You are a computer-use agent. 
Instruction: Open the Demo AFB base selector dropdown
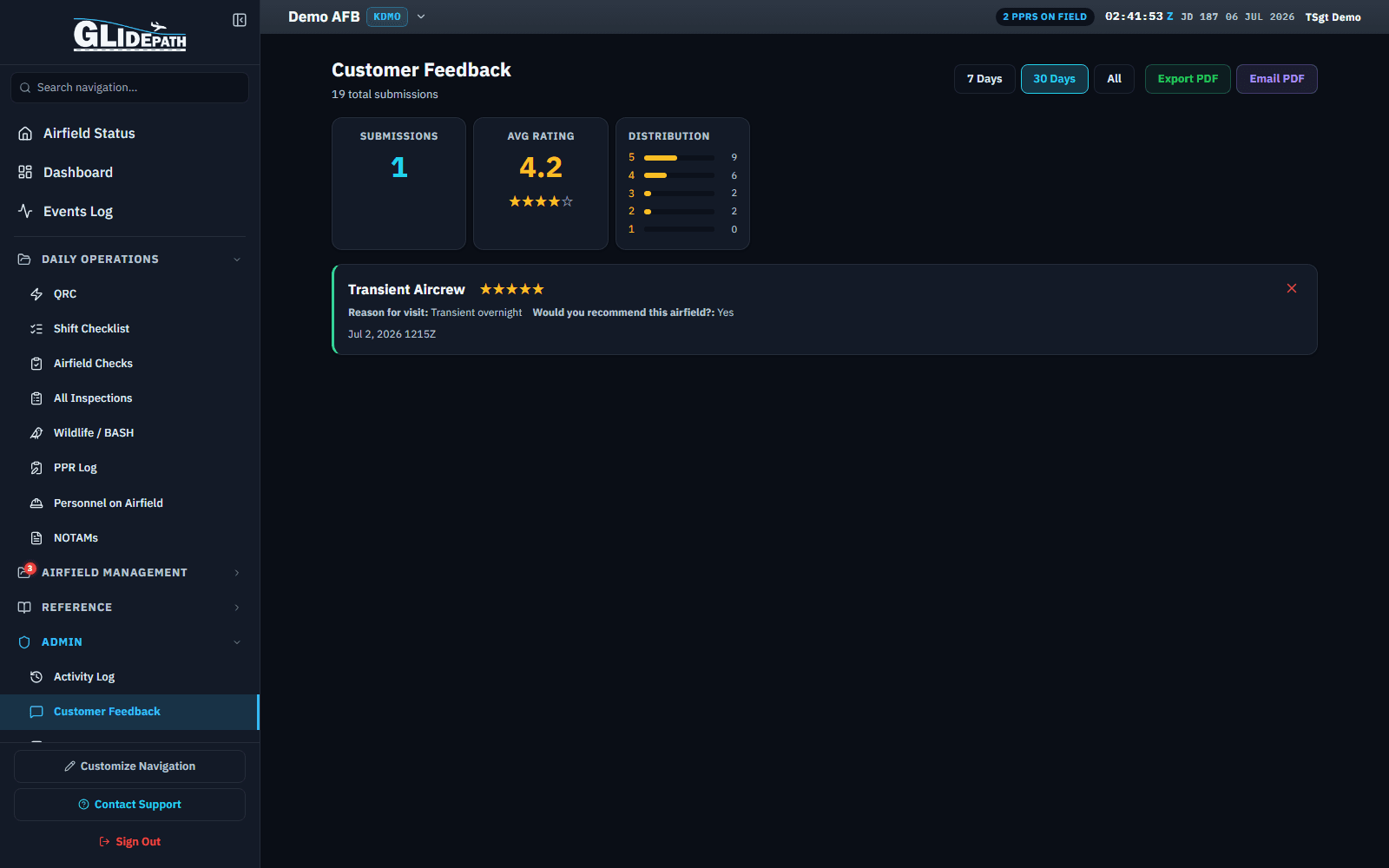[x=421, y=16]
